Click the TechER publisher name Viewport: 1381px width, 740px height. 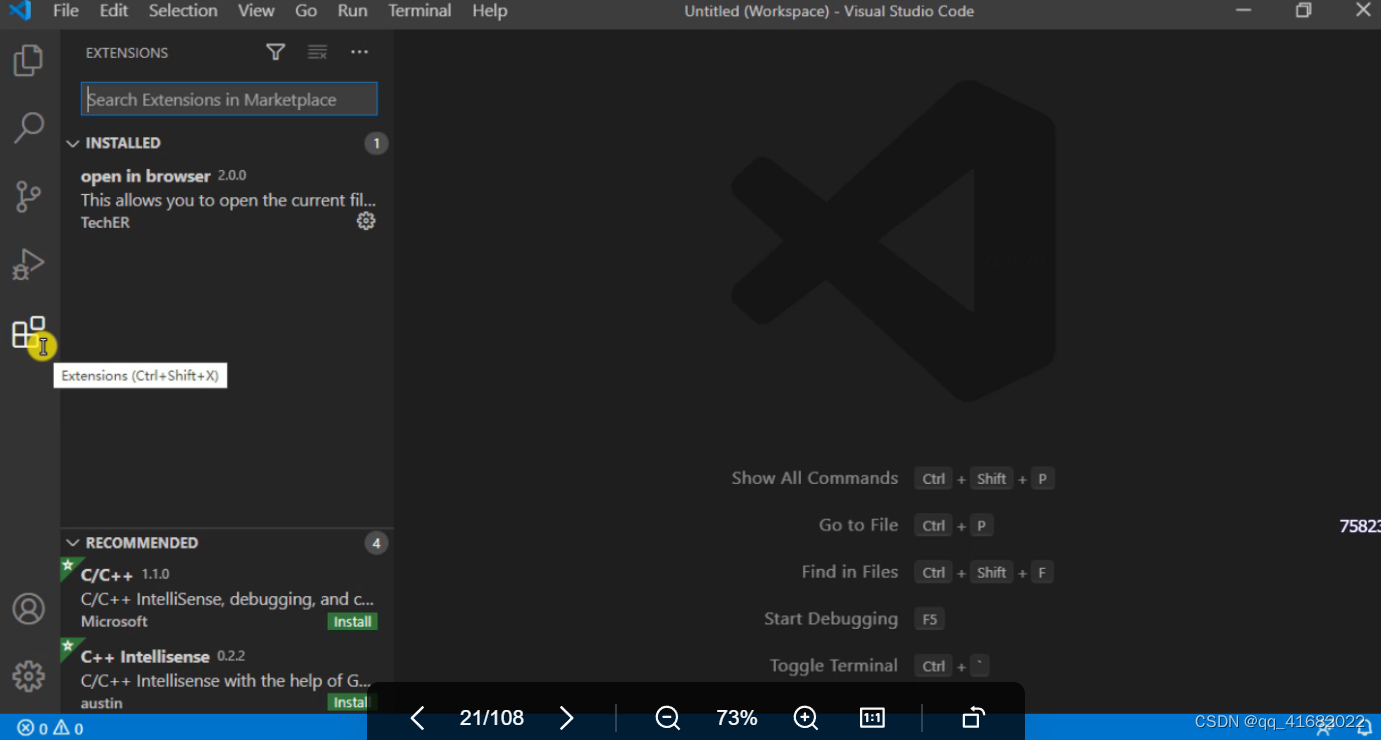105,223
